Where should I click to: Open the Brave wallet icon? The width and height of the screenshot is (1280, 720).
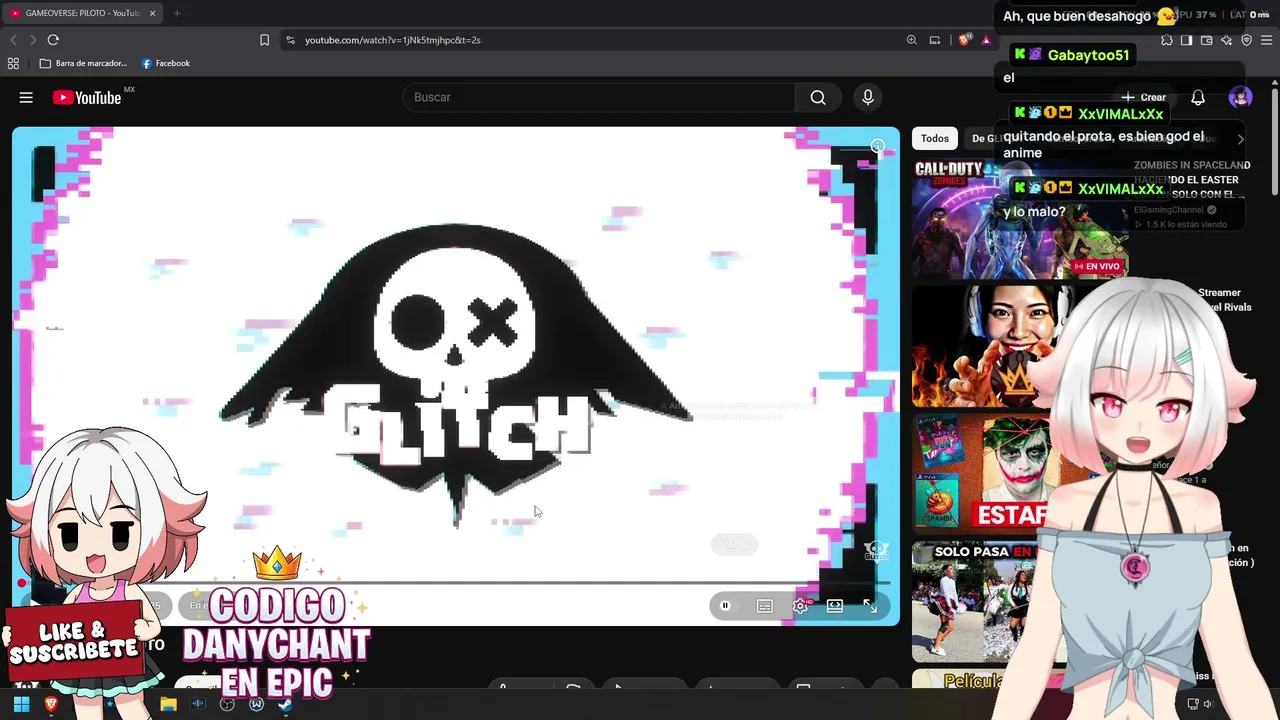(1207, 40)
